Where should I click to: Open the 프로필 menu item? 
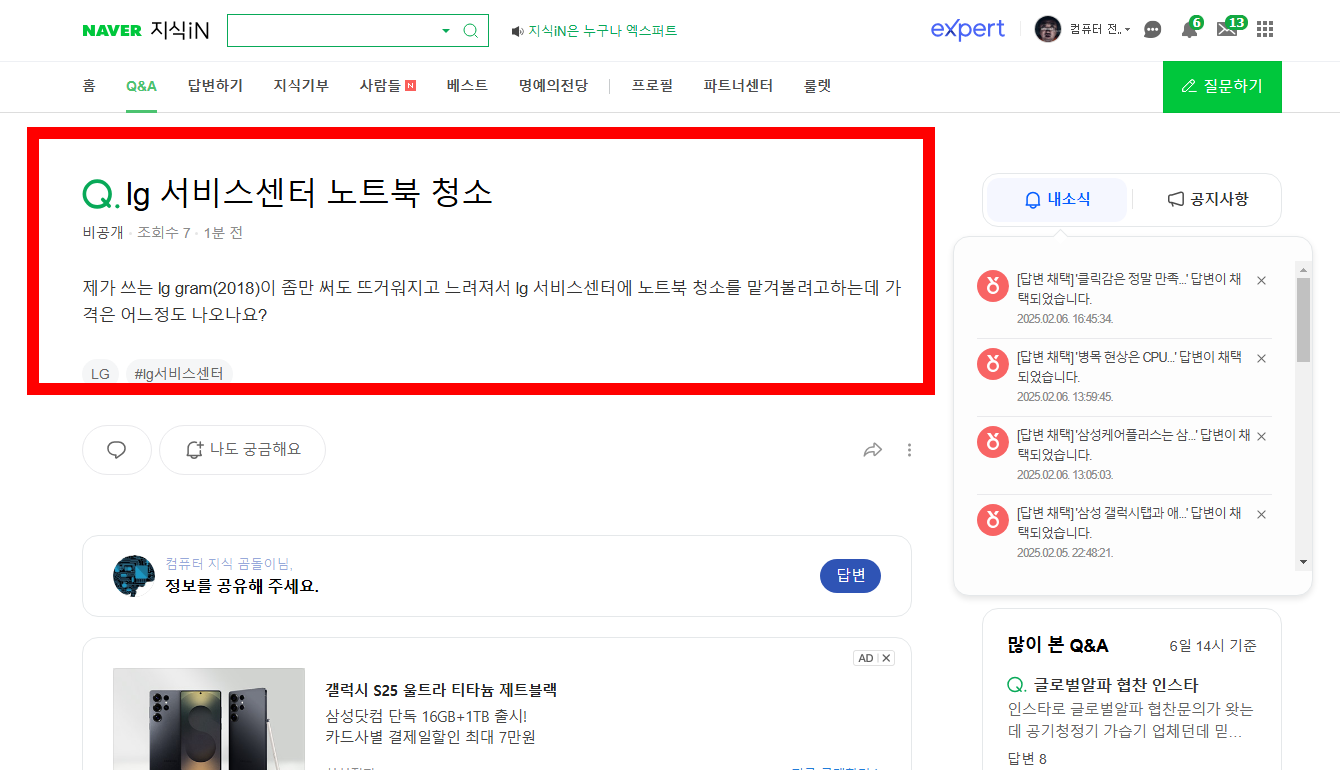coord(652,86)
